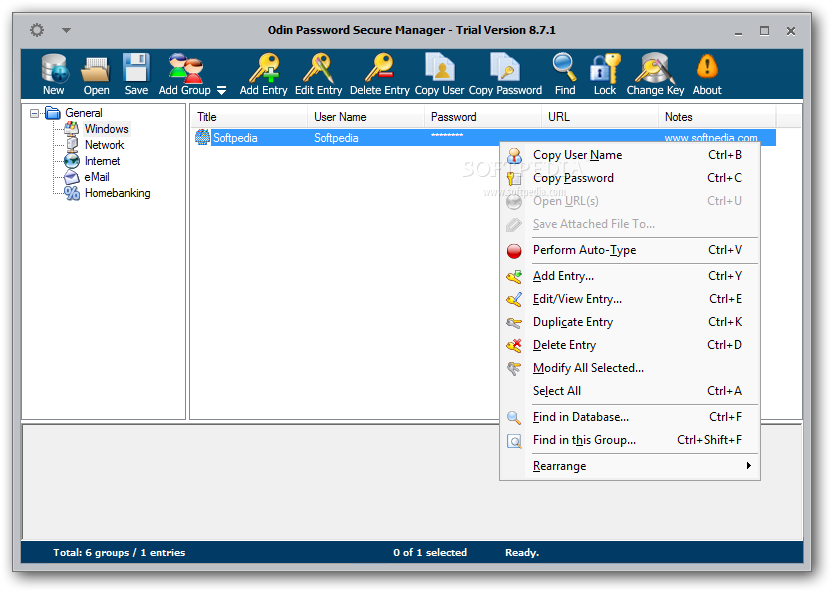Screen dimensions: 832x592
Task: Sort by the Notes column header
Action: pos(717,117)
